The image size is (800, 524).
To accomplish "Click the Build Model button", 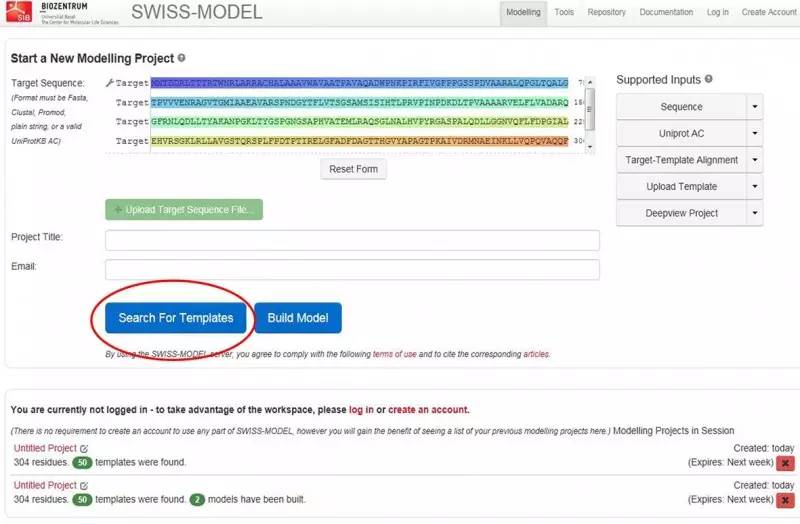I will pyautogui.click(x=298, y=318).
